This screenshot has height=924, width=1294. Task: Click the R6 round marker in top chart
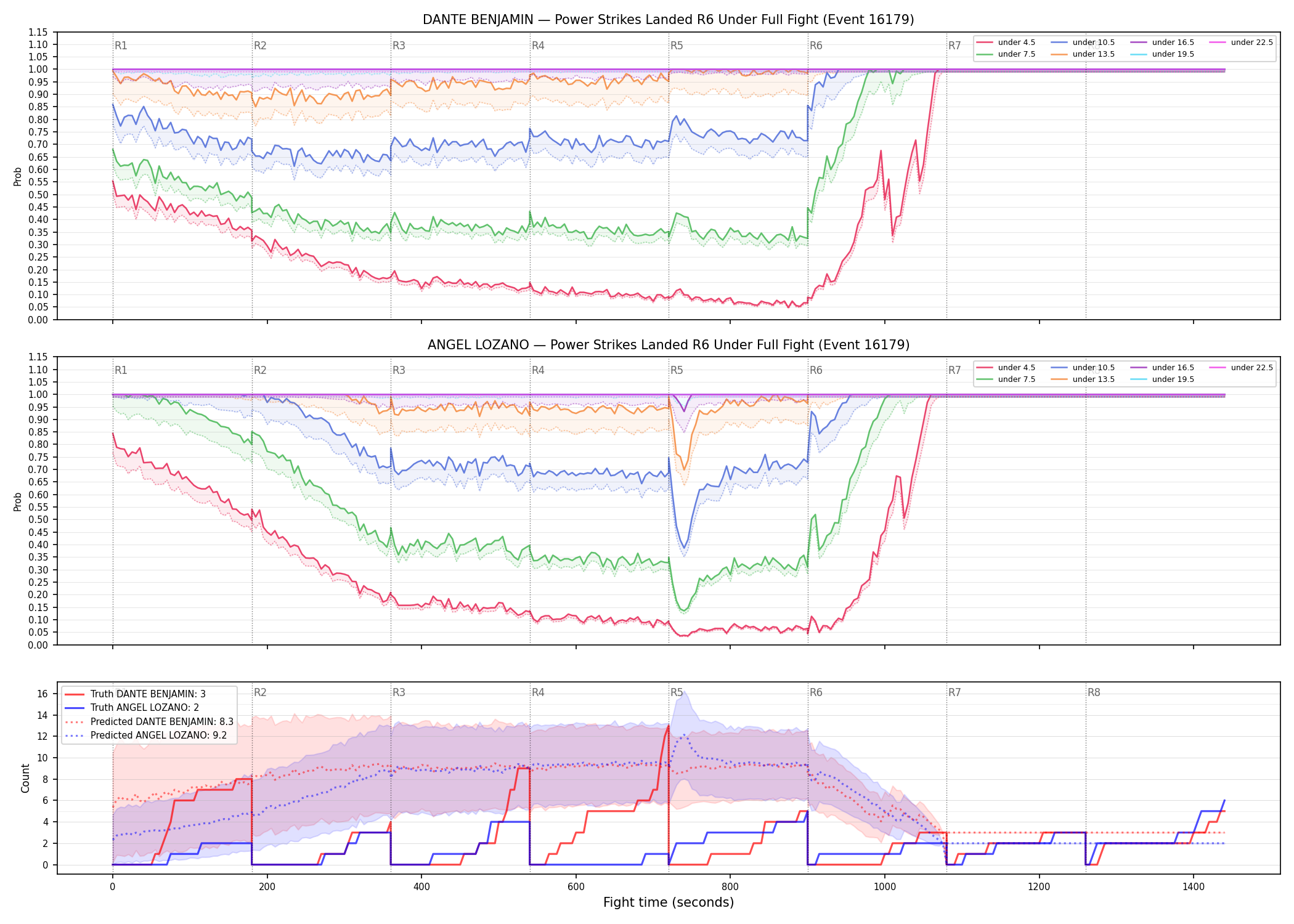pos(816,46)
